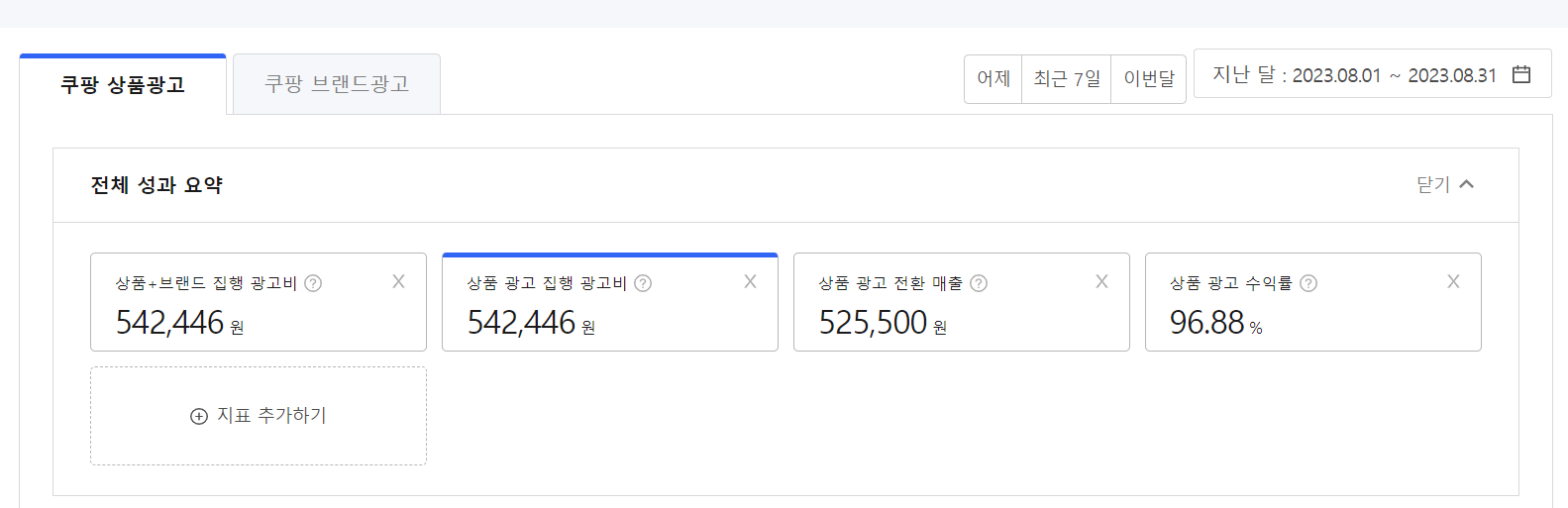Select the 어제 period button
Screen dimensions: 1568x508
993,79
